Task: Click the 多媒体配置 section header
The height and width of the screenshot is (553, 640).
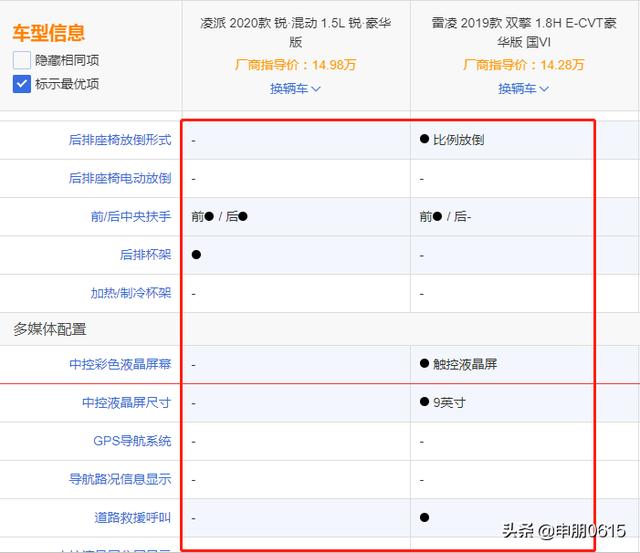Action: [x=49, y=329]
